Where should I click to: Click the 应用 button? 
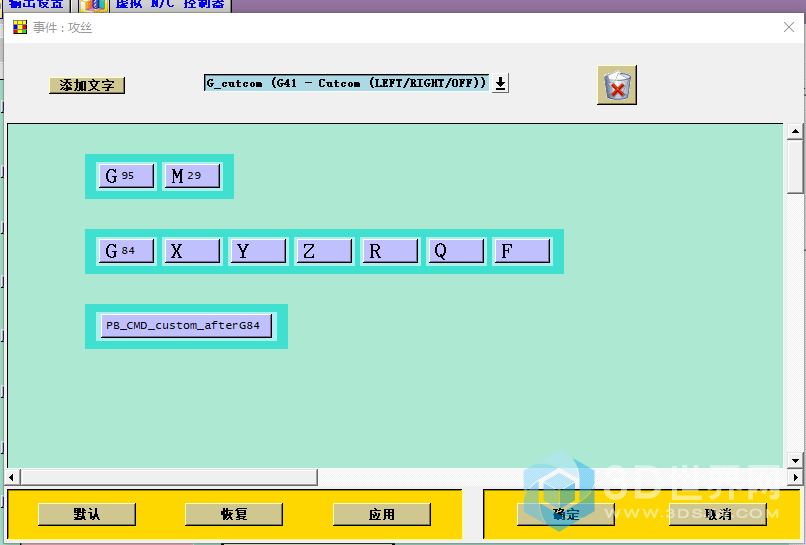382,514
